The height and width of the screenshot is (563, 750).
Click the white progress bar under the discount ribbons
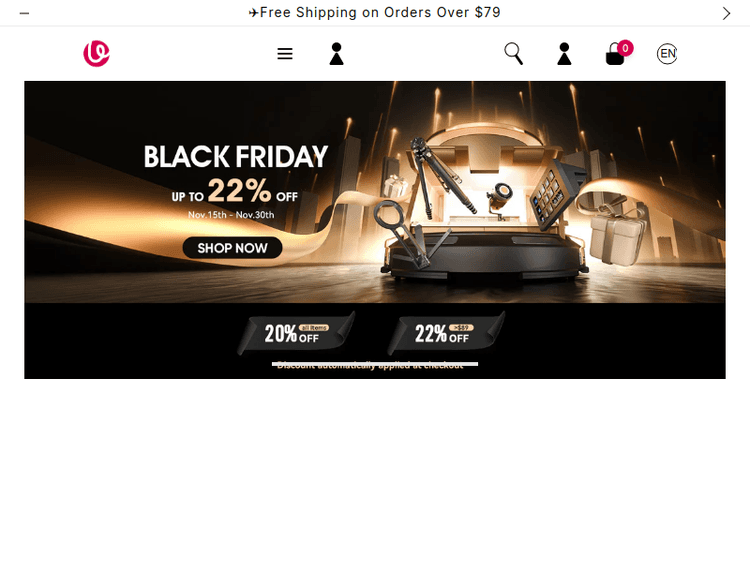pyautogui.click(x=375, y=364)
